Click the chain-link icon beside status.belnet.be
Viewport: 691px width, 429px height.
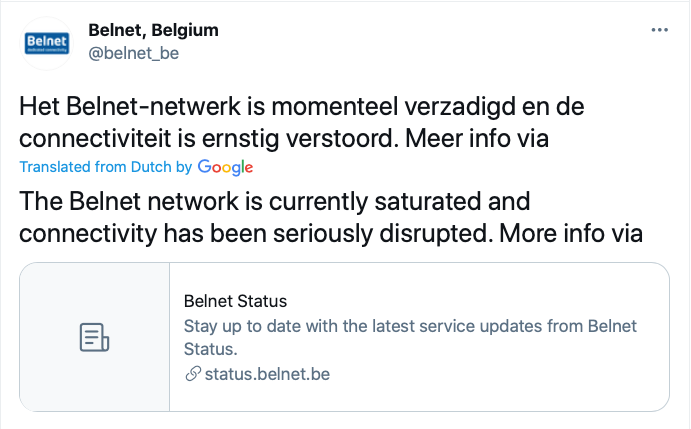click(x=193, y=374)
